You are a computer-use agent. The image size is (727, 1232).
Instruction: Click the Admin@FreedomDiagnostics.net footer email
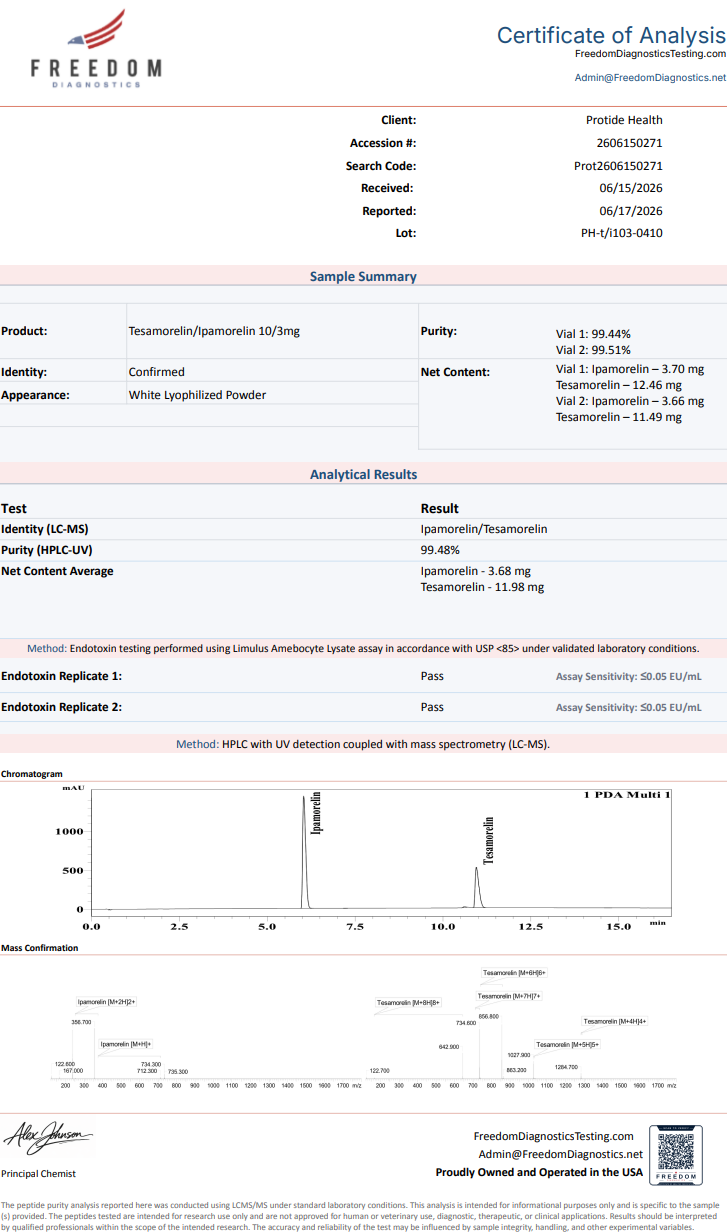[560, 1154]
